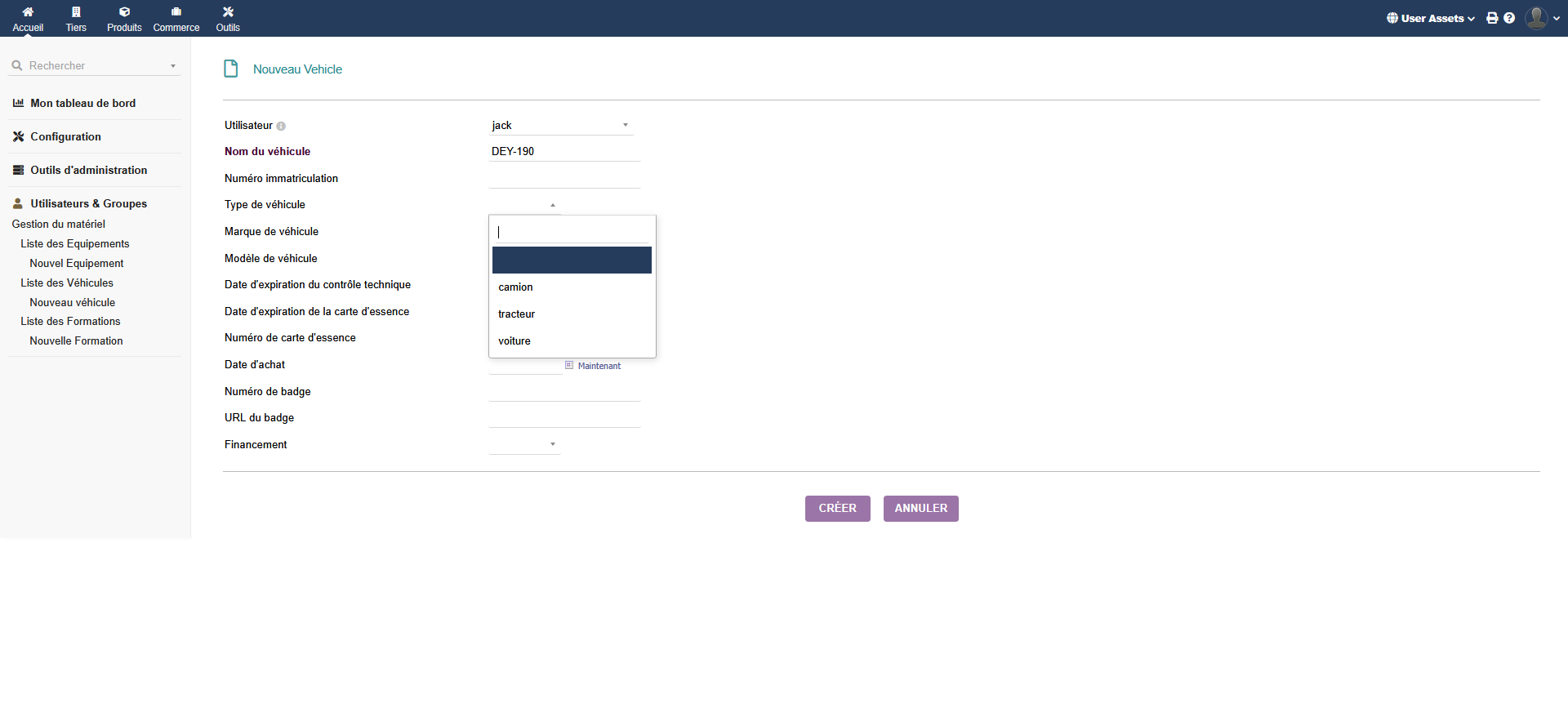
Task: Open the Financement dropdown
Action: click(524, 444)
